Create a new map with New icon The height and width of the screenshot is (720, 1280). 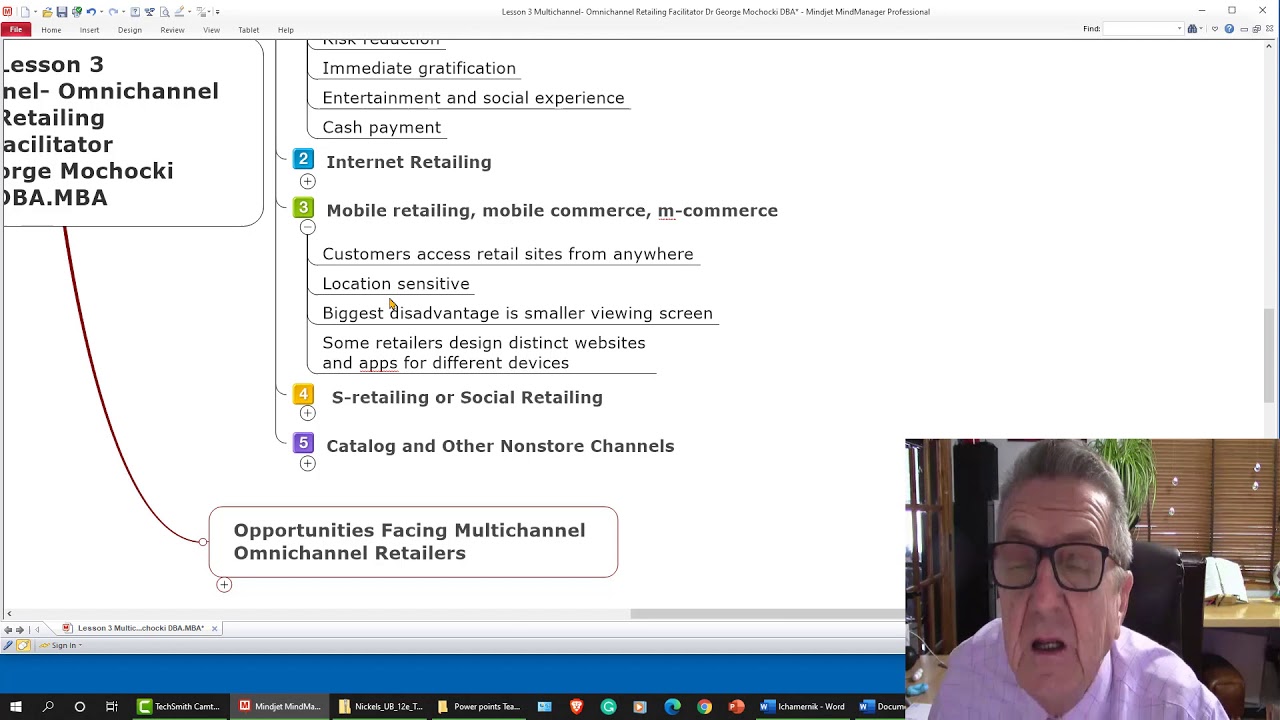coord(25,12)
